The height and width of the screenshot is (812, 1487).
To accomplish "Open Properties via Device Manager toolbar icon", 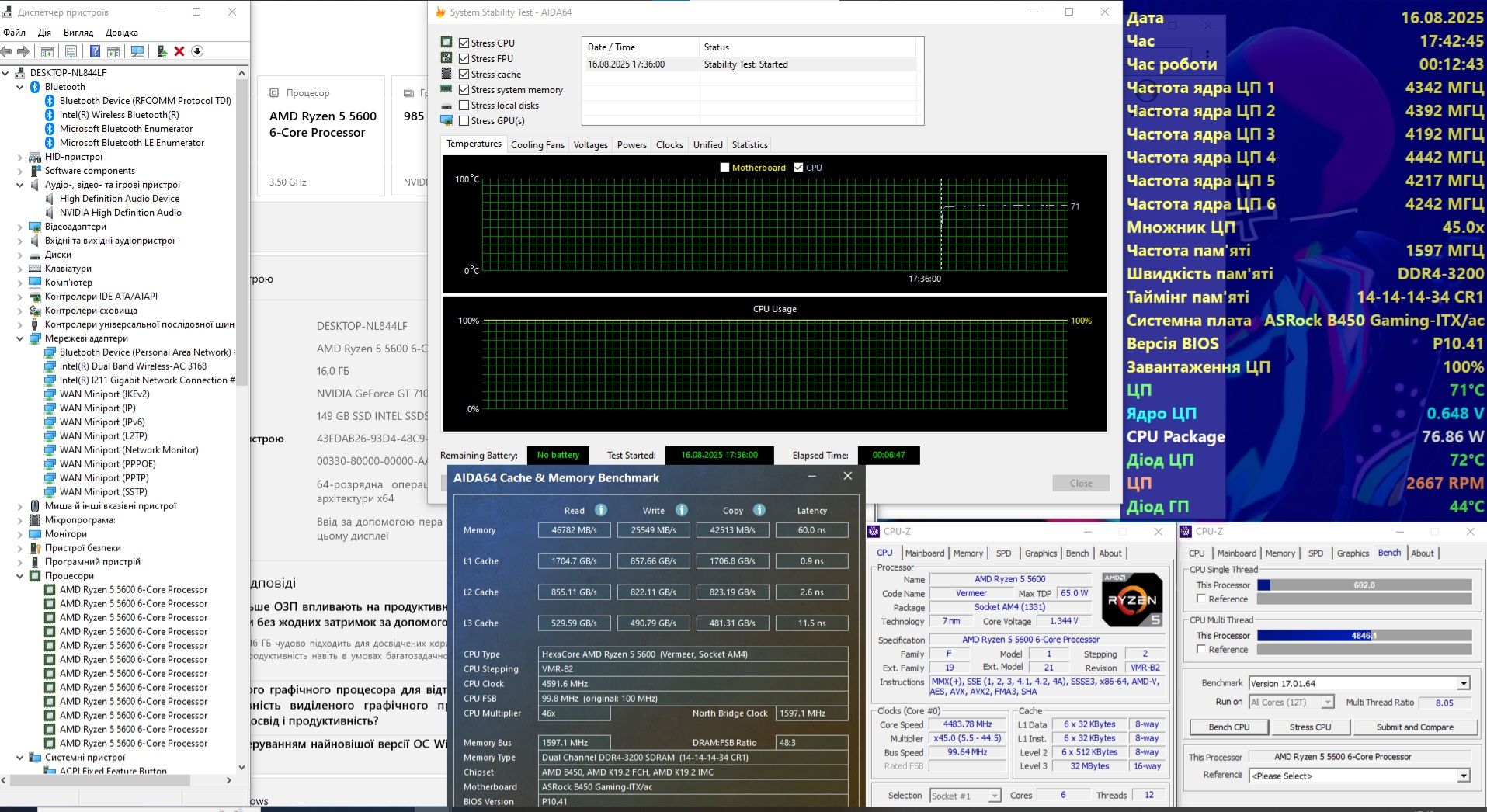I will coord(71,51).
